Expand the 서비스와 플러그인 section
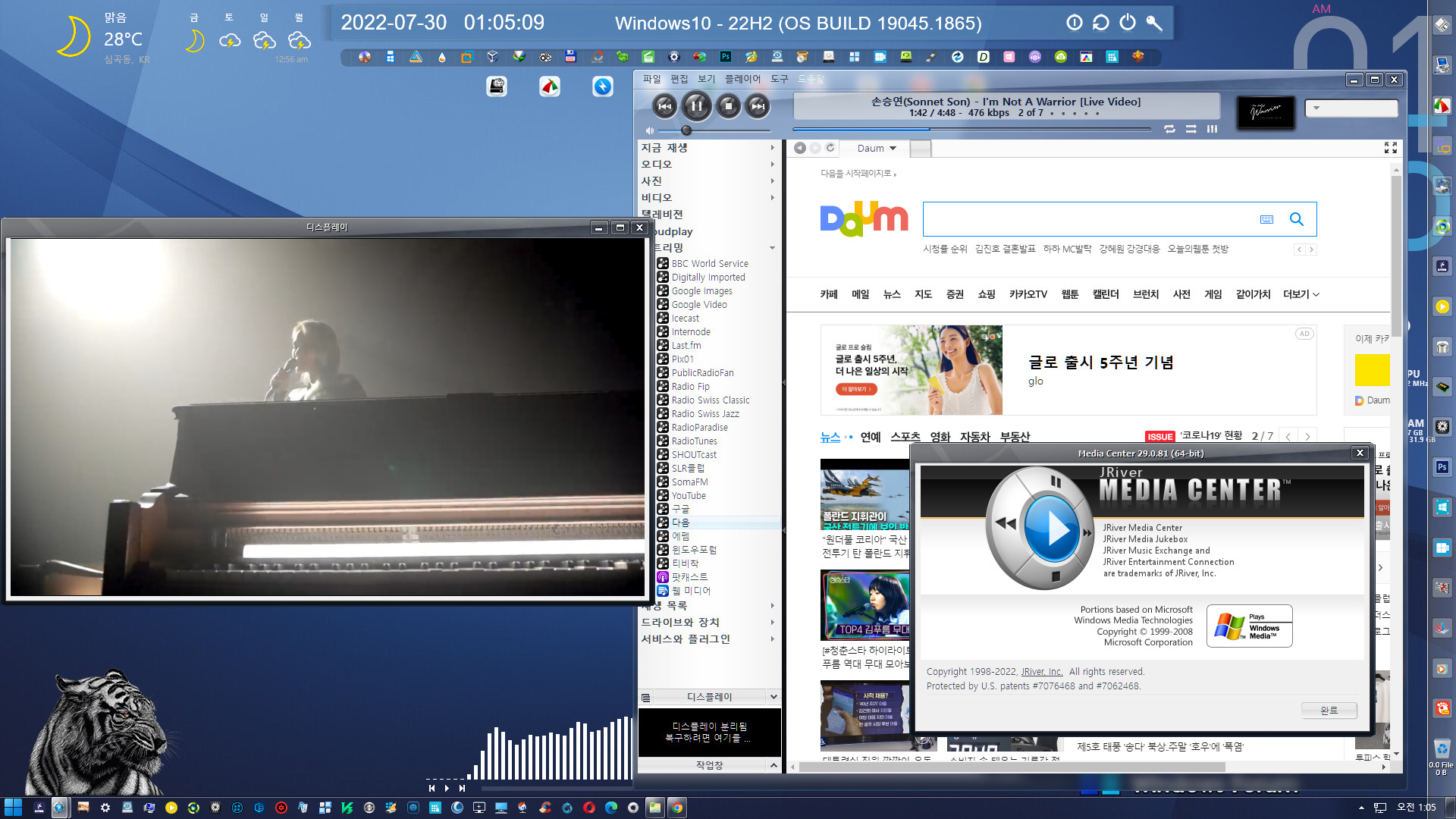 click(773, 639)
